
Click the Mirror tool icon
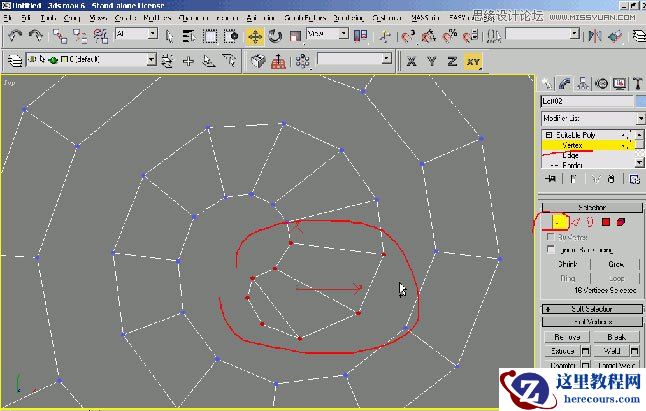pos(594,36)
